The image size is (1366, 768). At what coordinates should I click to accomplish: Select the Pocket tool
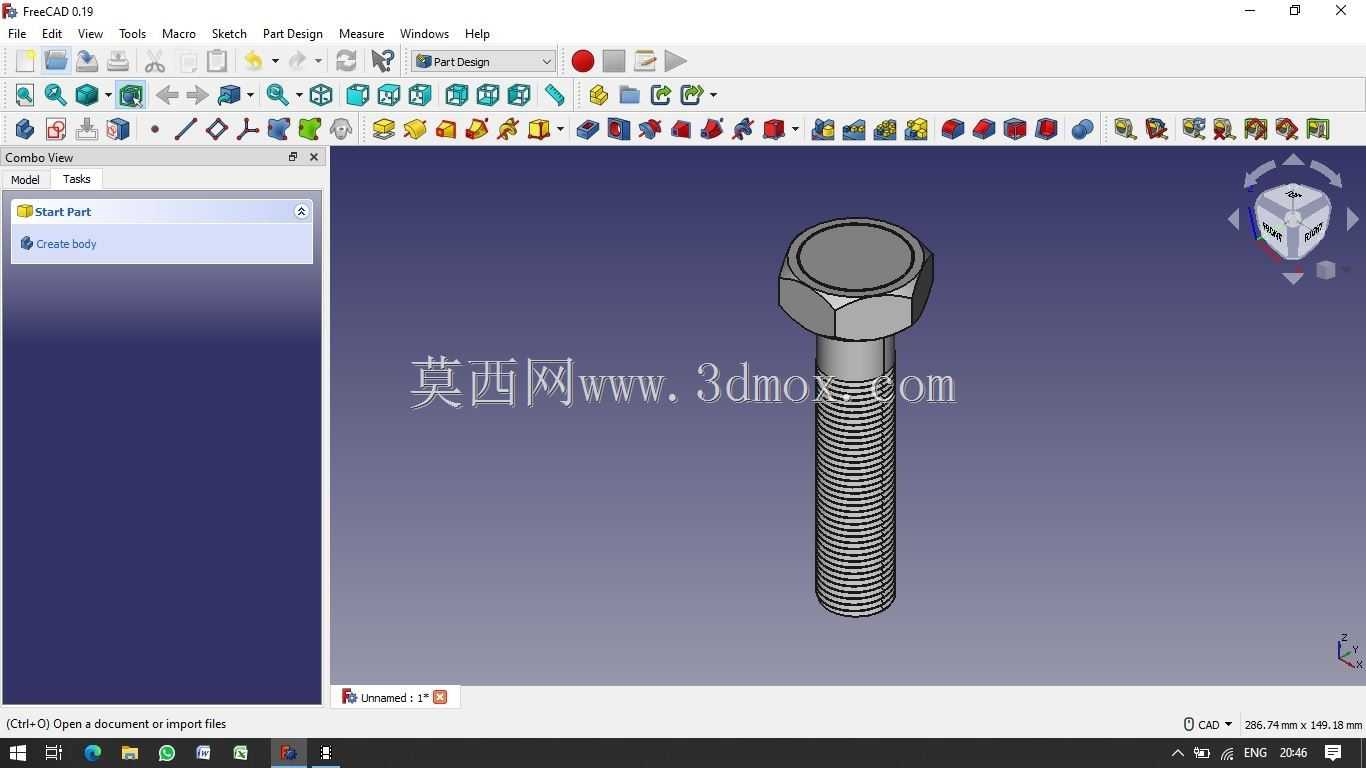[x=588, y=129]
